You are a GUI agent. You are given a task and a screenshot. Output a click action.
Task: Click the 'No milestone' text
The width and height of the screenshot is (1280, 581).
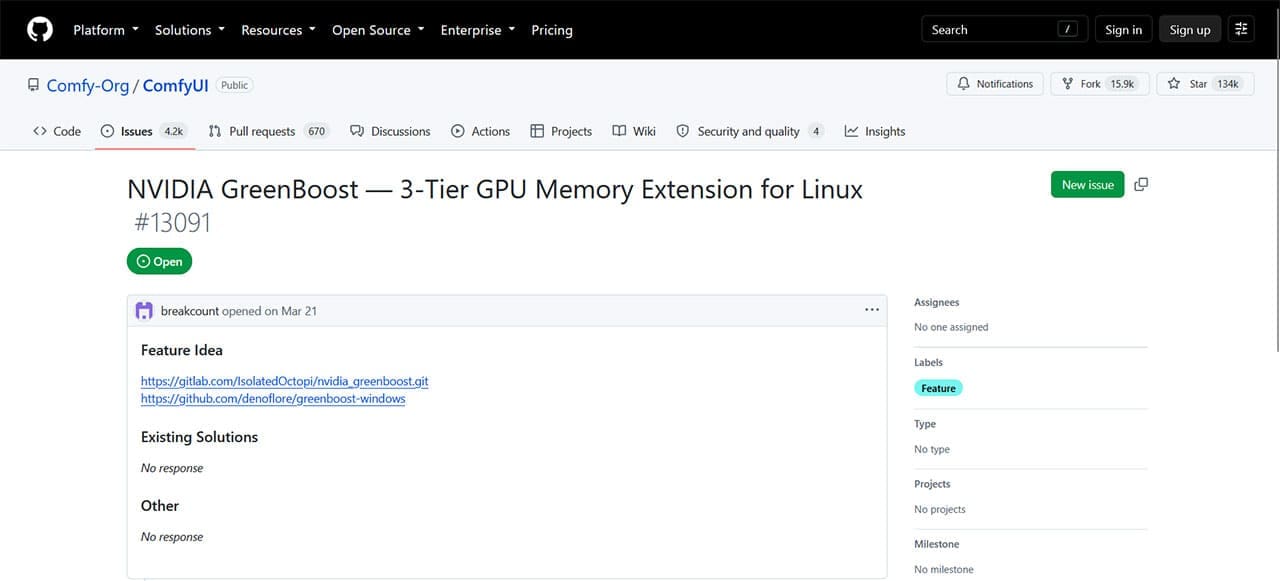pyautogui.click(x=944, y=569)
